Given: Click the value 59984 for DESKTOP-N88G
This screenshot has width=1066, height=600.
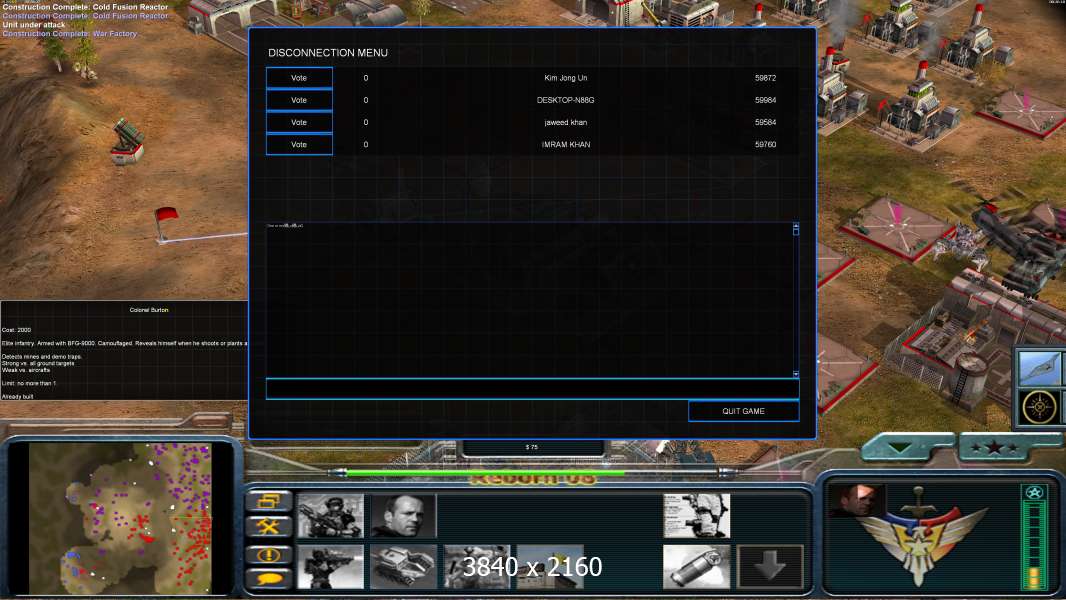Looking at the screenshot, I should [x=766, y=100].
